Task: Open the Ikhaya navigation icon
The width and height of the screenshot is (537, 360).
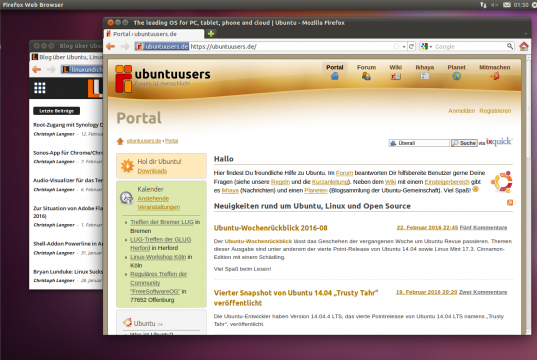Action: pyautogui.click(x=425, y=76)
